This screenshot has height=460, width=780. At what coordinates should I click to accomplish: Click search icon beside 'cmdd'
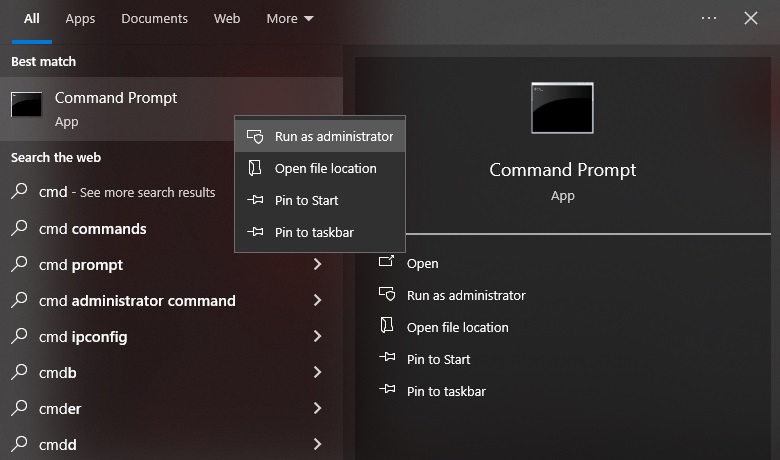pos(19,444)
